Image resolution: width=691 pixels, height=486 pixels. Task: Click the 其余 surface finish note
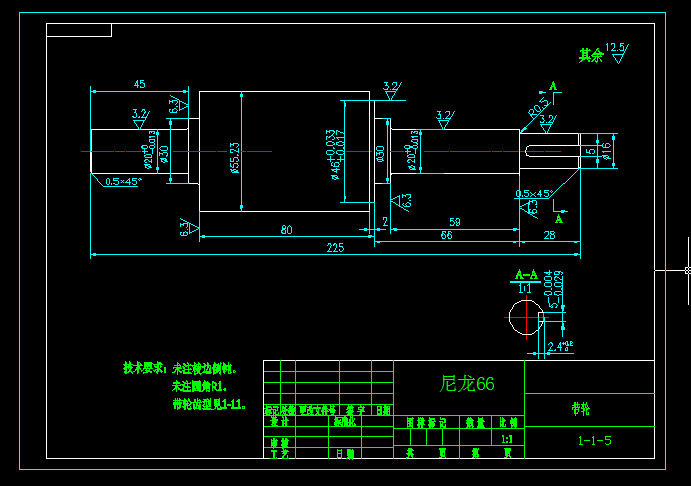coord(591,55)
